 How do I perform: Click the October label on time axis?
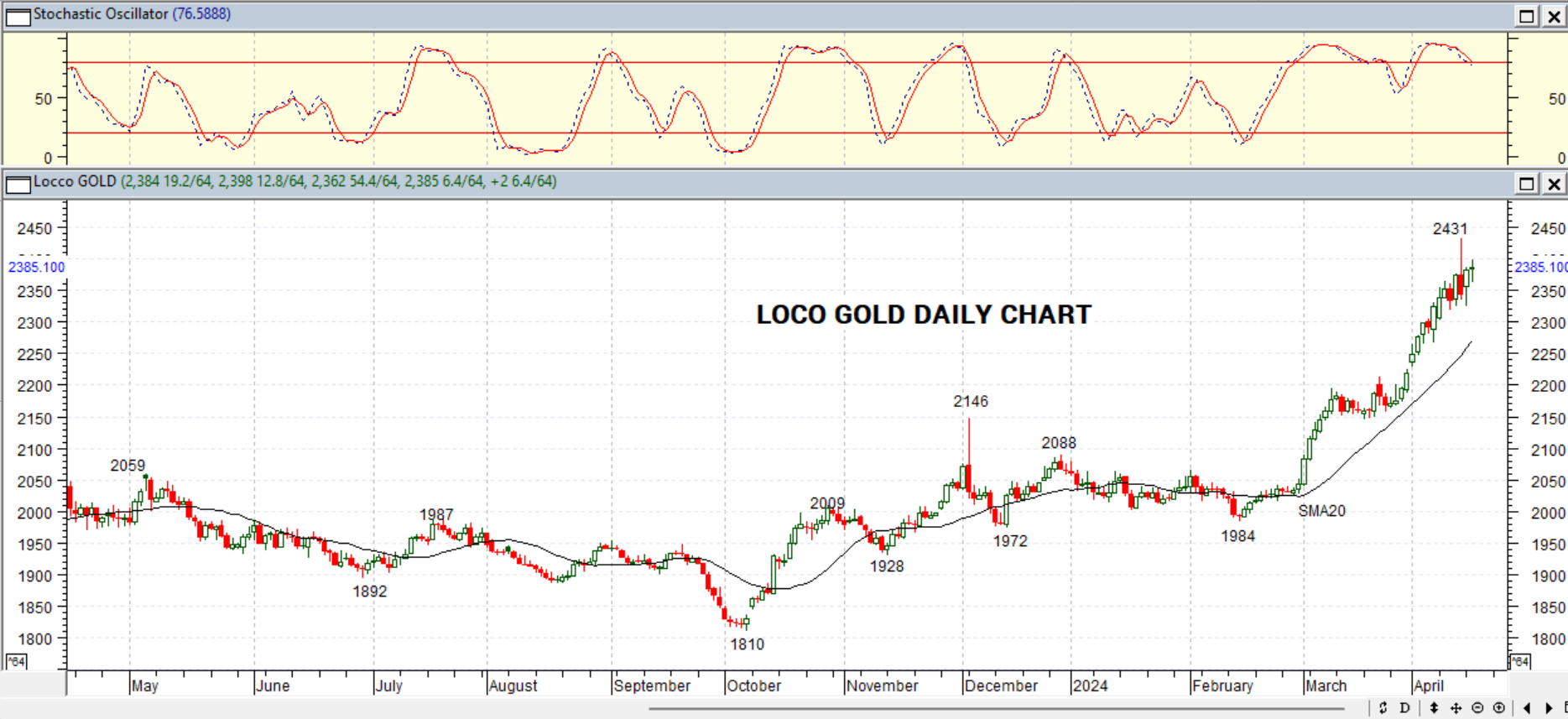tap(753, 685)
